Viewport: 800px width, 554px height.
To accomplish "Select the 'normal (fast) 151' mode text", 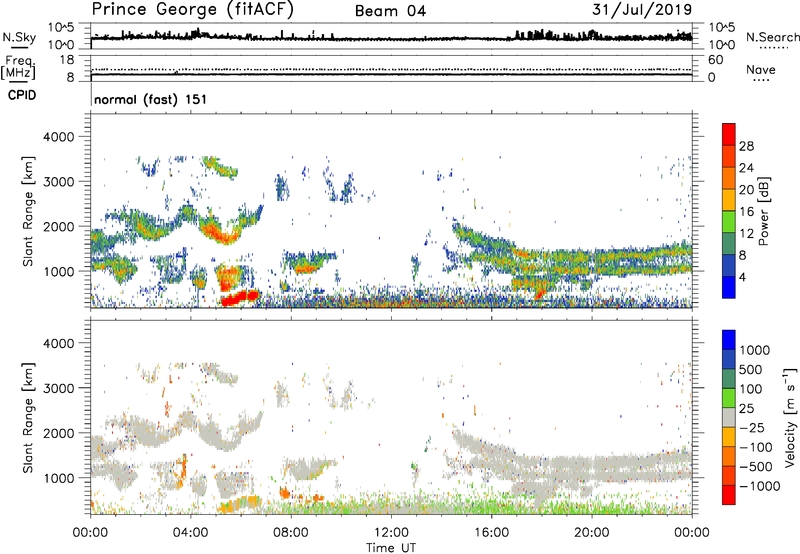I will (151, 99).
